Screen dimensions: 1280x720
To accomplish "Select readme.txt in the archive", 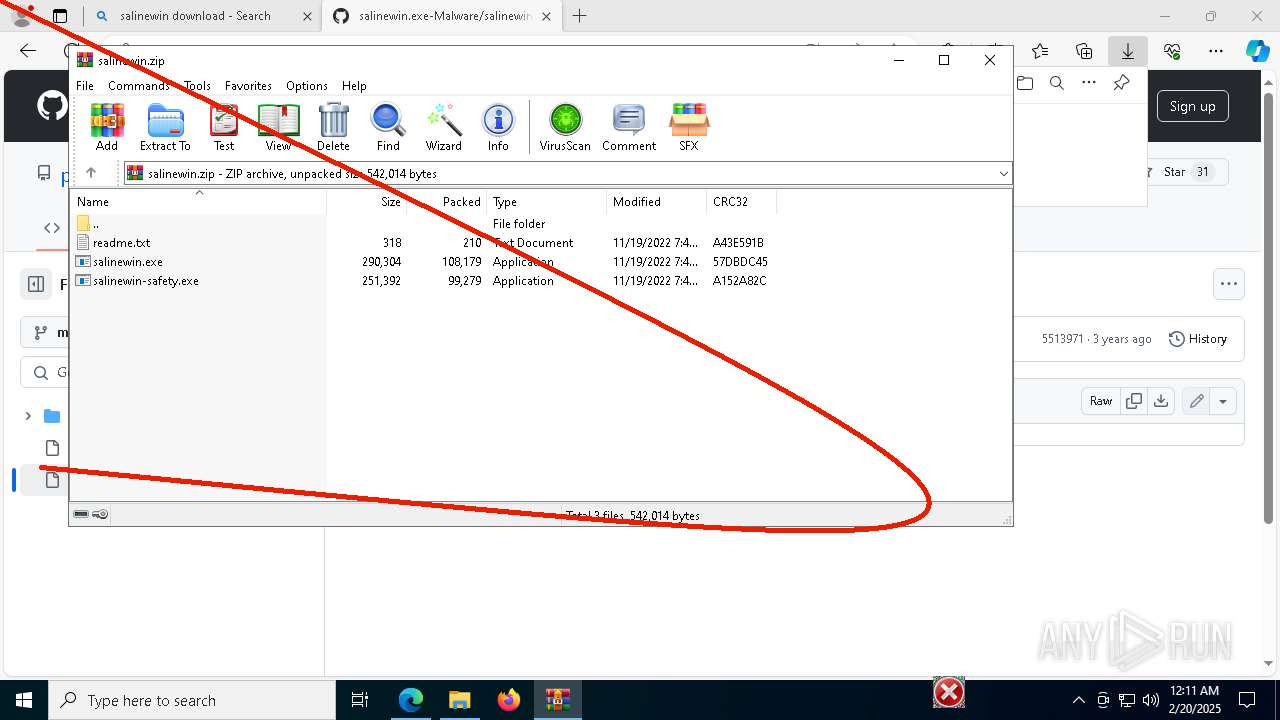I will coord(121,243).
